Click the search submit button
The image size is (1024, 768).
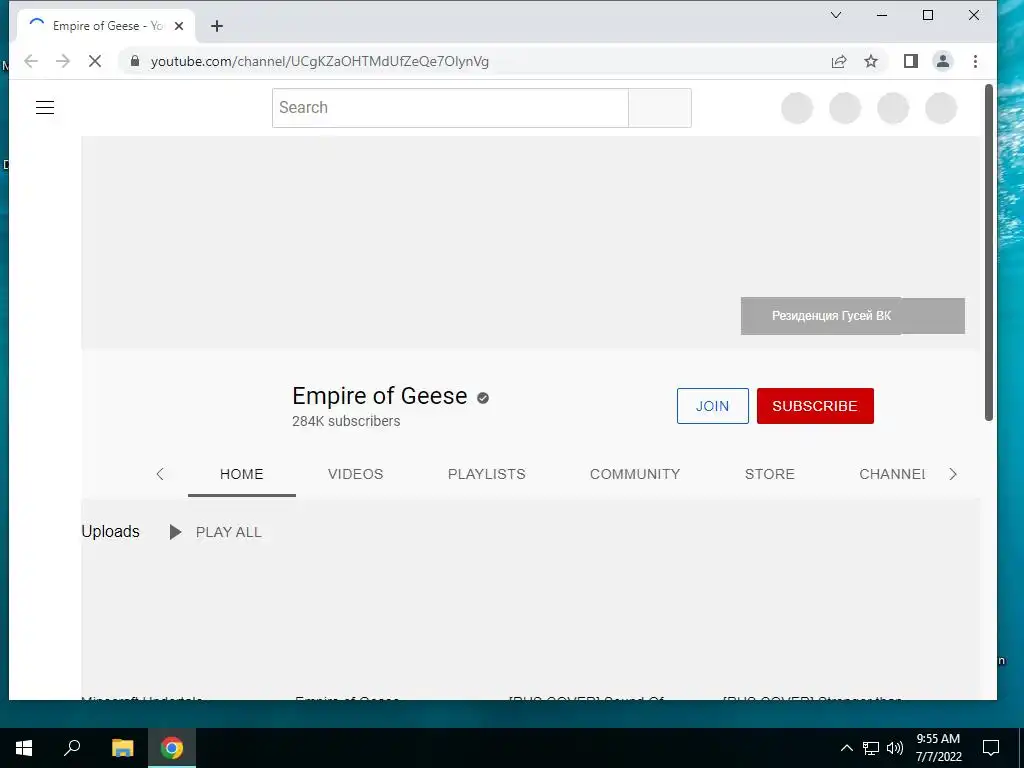point(660,108)
